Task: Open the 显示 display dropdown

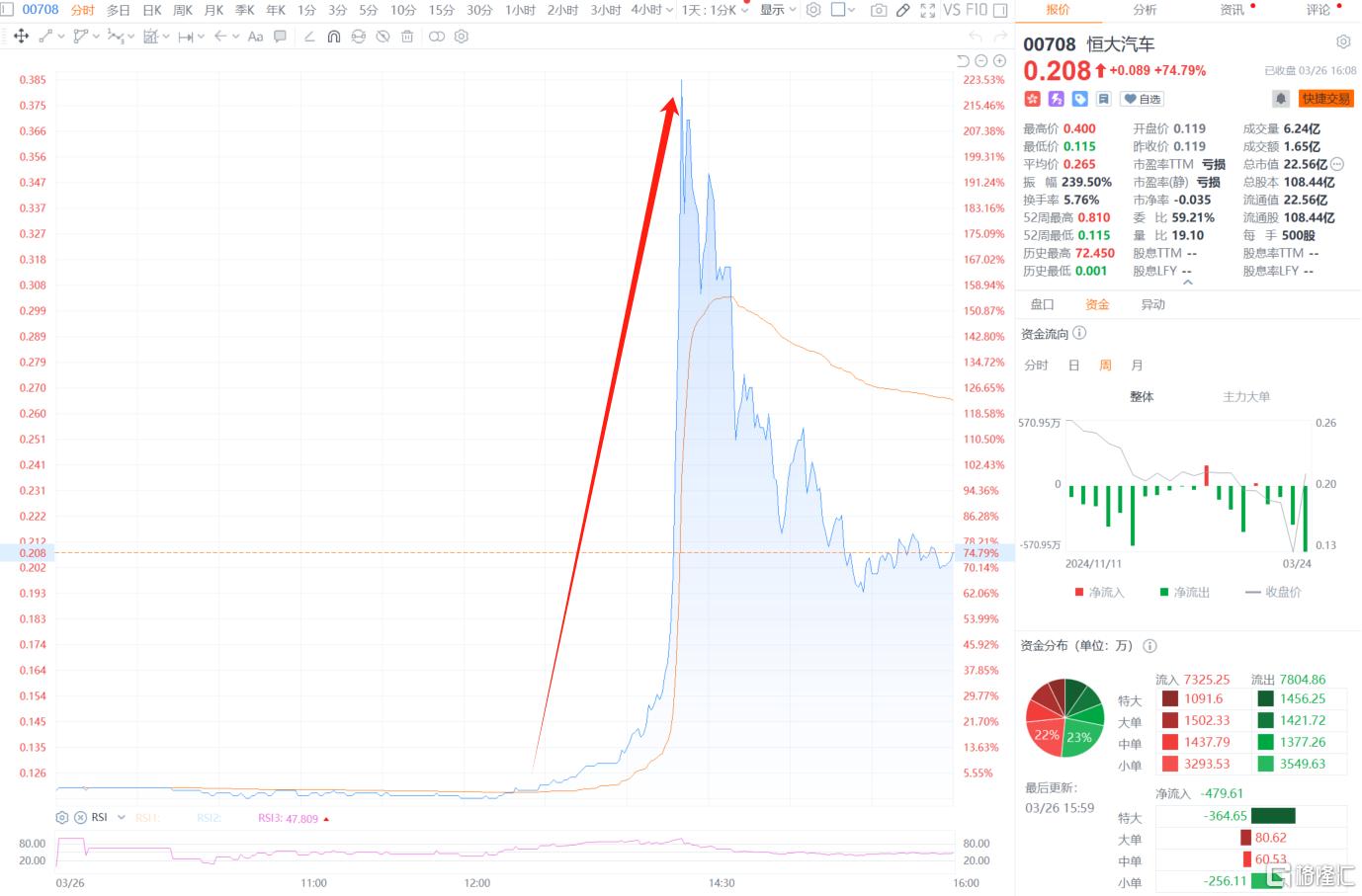Action: 778,10
